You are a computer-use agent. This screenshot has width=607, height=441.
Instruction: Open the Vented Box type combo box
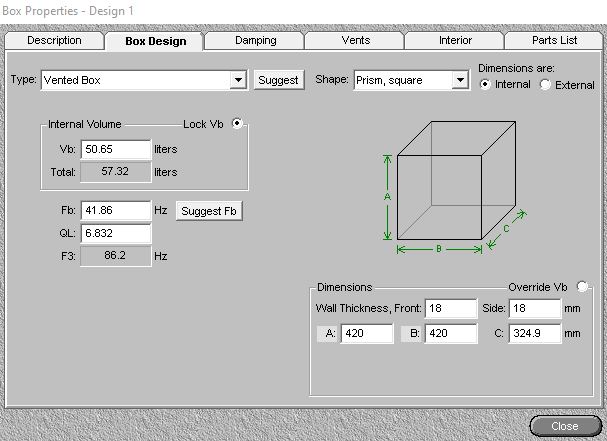coord(144,80)
